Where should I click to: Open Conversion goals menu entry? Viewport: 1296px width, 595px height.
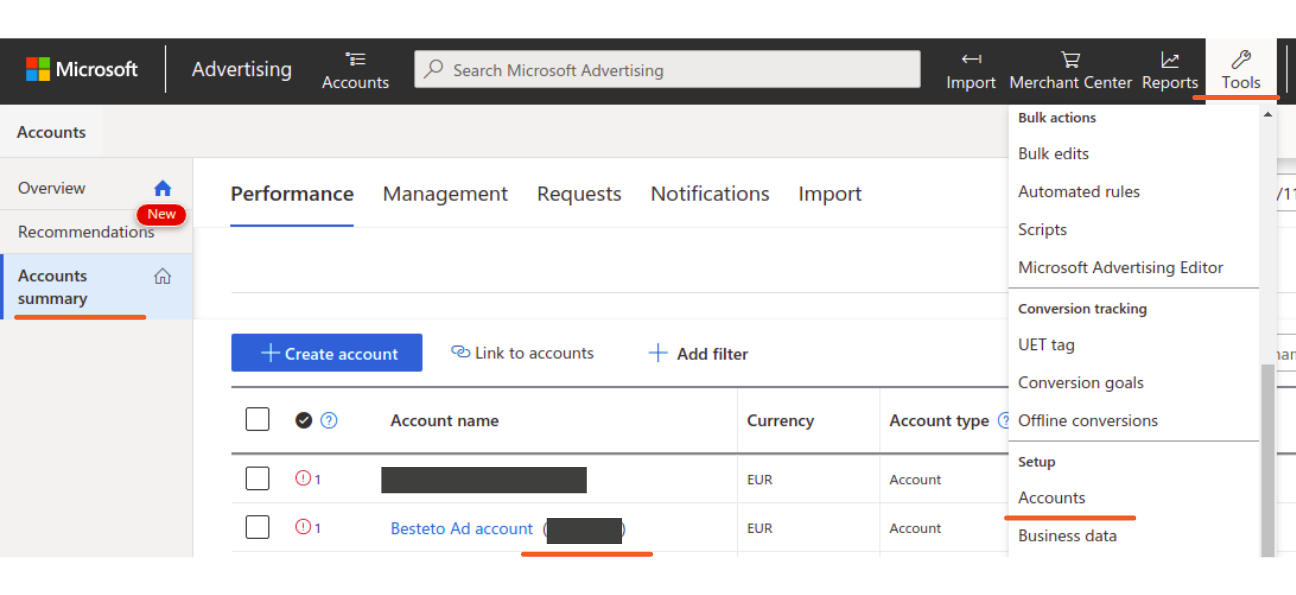point(1080,383)
